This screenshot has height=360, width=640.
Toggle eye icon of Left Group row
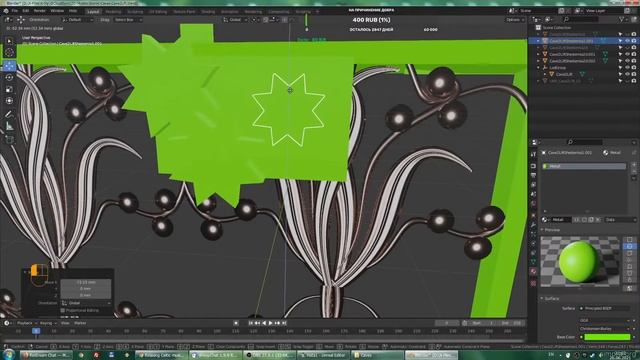[x=627, y=68]
